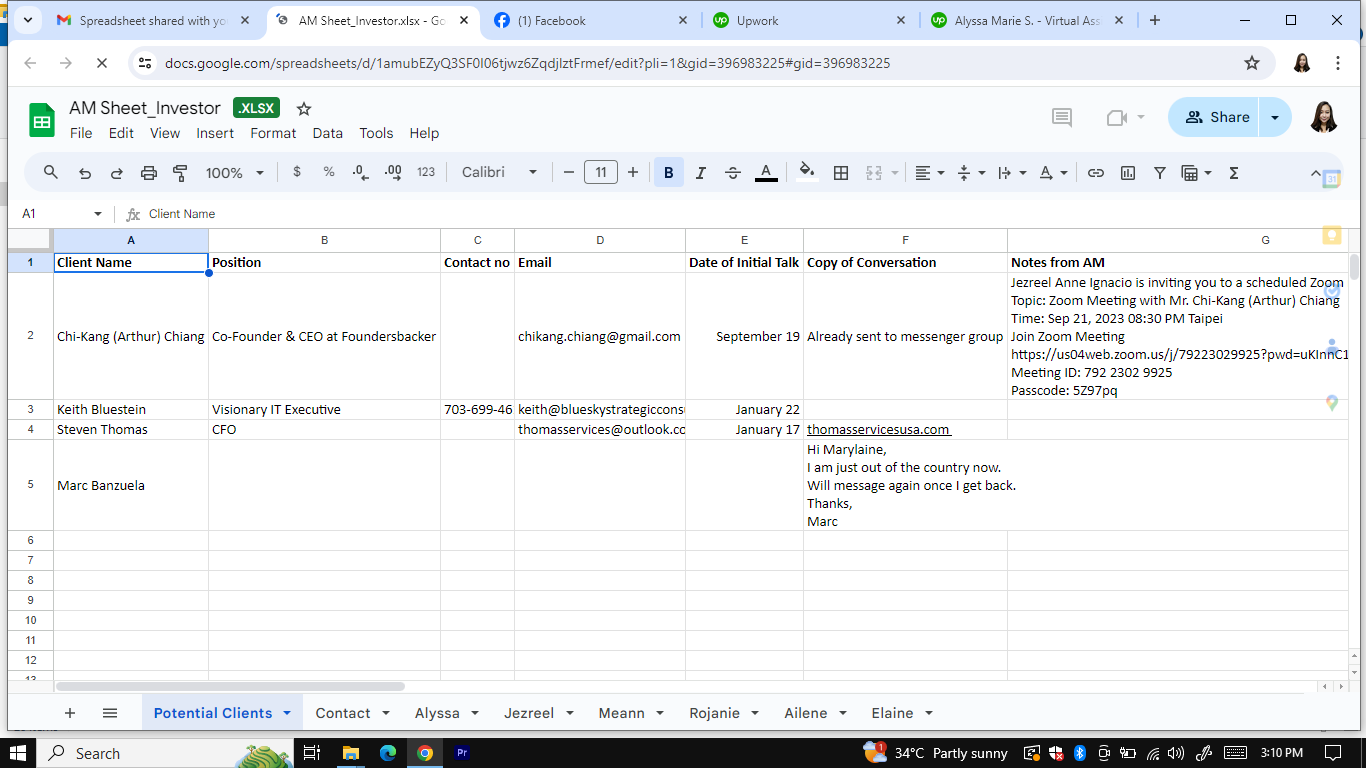
Task: Switch to the Jezreel sheet tab
Action: click(529, 713)
